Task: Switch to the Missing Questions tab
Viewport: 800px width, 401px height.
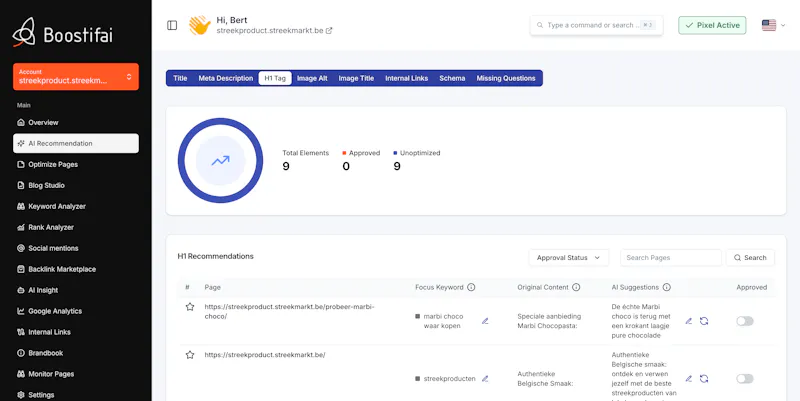Action: coord(506,78)
